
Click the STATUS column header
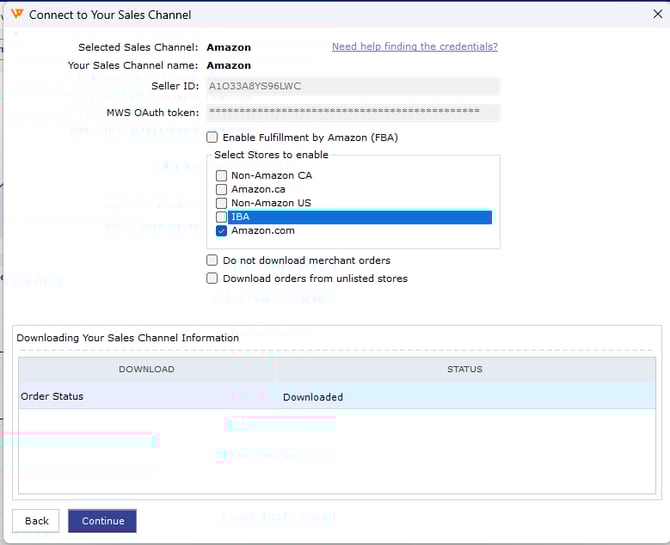coord(464,369)
